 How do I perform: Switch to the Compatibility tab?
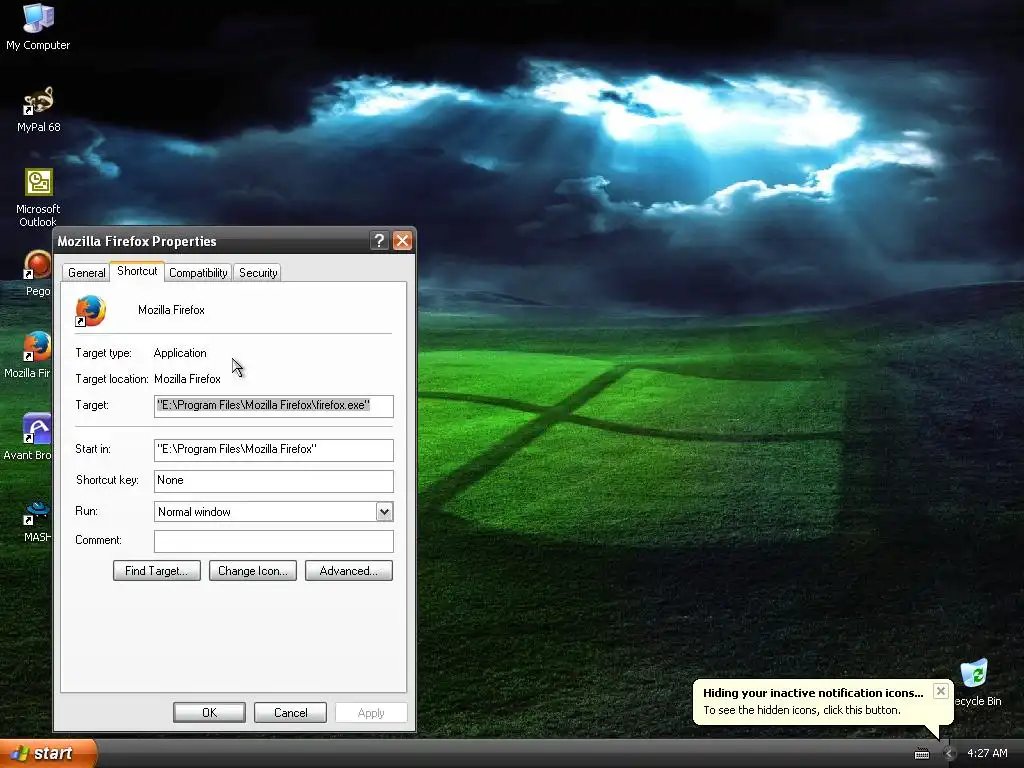click(x=198, y=272)
